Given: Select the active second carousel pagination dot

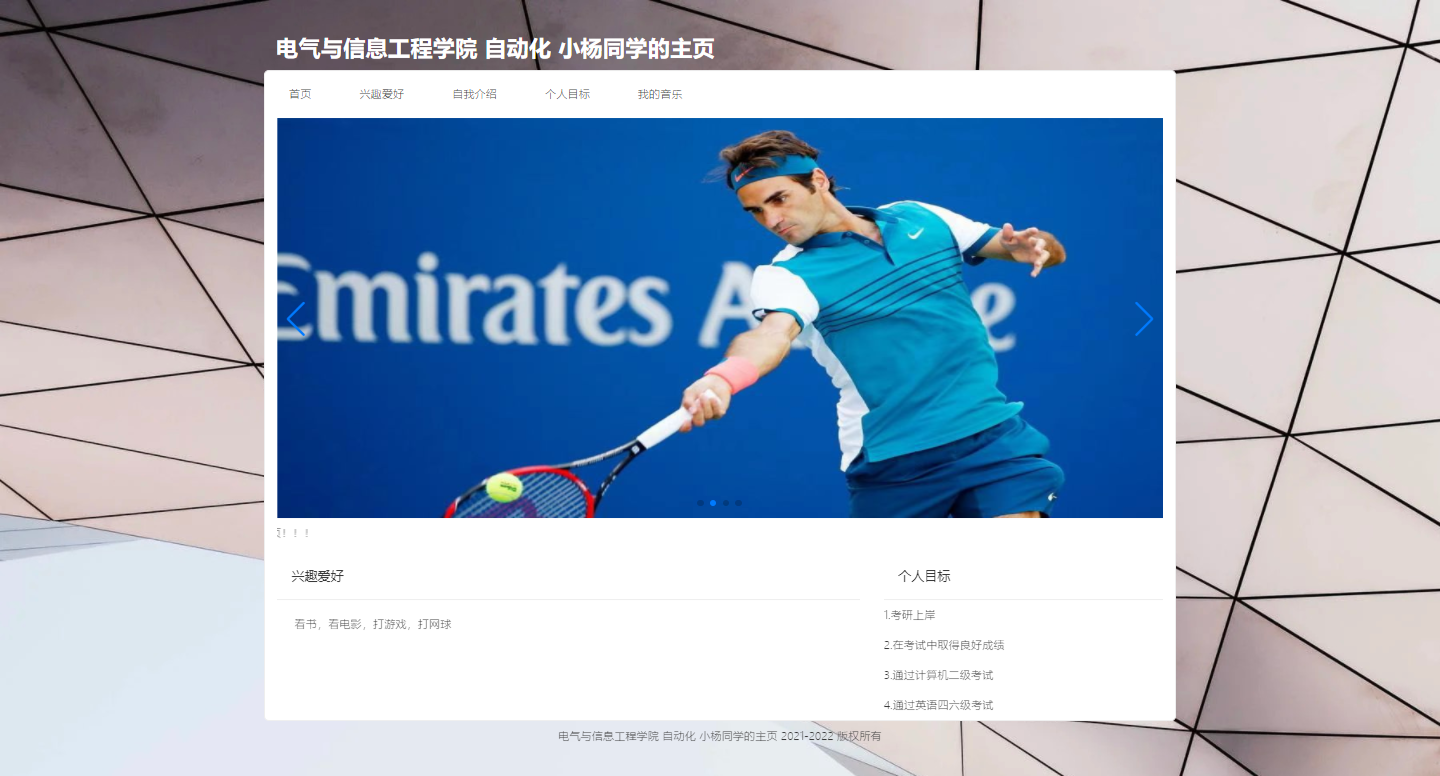Looking at the screenshot, I should point(713,503).
